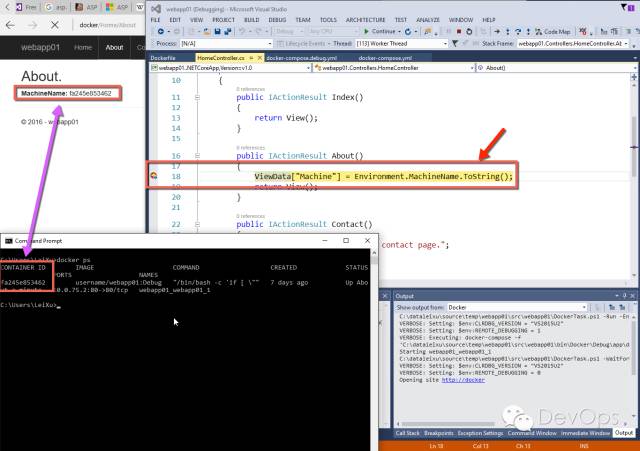Click the Undo icon in Visual Studio toolbar

coord(242,31)
